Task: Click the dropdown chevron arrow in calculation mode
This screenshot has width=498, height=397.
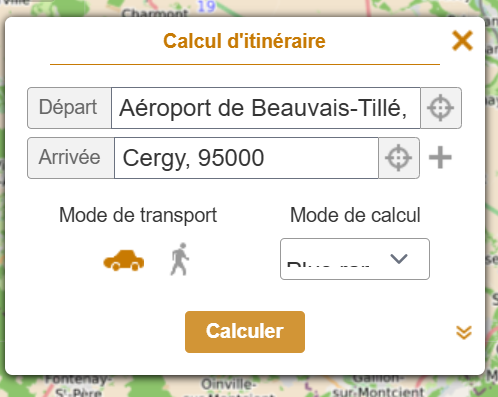Action: pyautogui.click(x=399, y=259)
